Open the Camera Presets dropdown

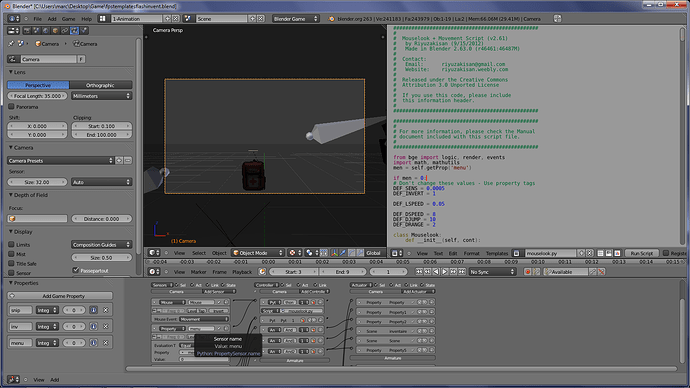tap(60, 161)
